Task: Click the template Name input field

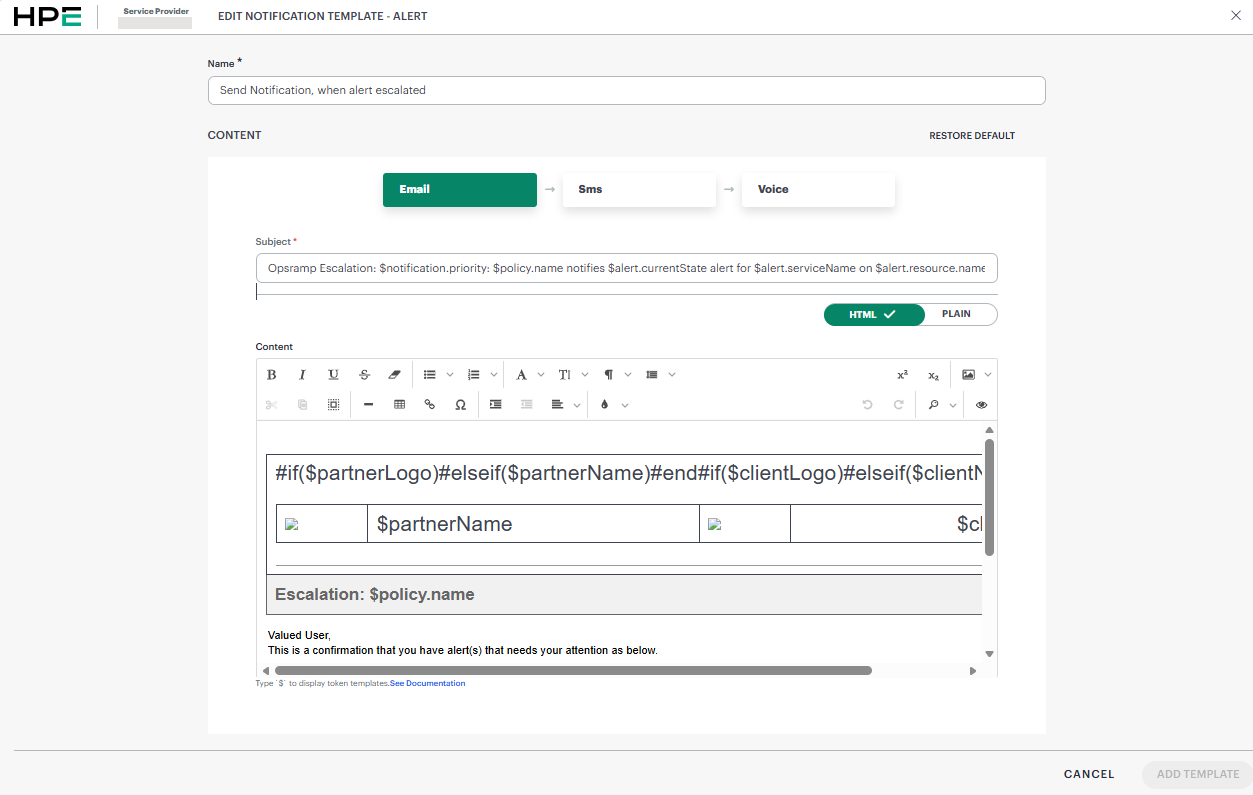Action: [627, 90]
